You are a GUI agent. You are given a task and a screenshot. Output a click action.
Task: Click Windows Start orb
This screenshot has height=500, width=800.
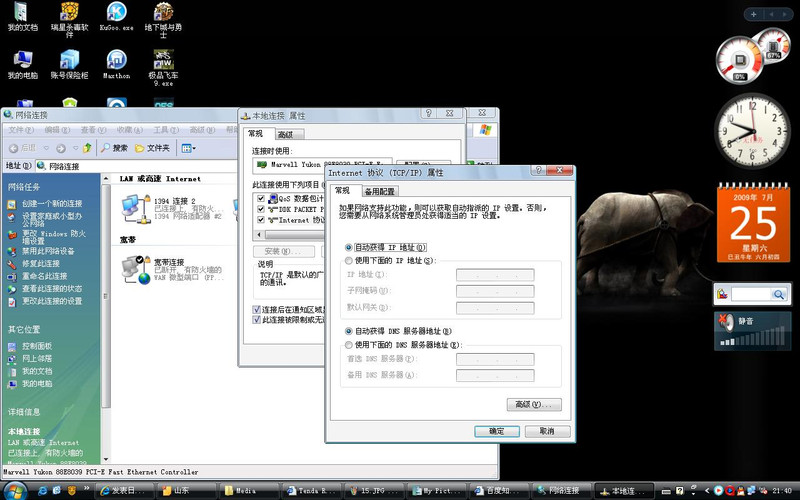(15, 490)
